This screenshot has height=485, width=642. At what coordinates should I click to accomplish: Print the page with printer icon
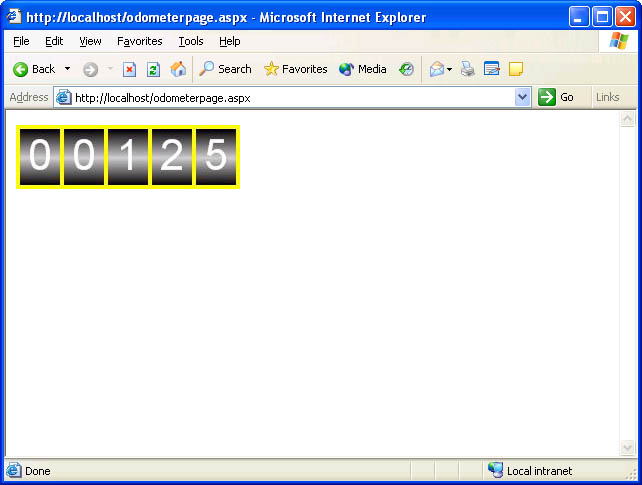pyautogui.click(x=468, y=69)
